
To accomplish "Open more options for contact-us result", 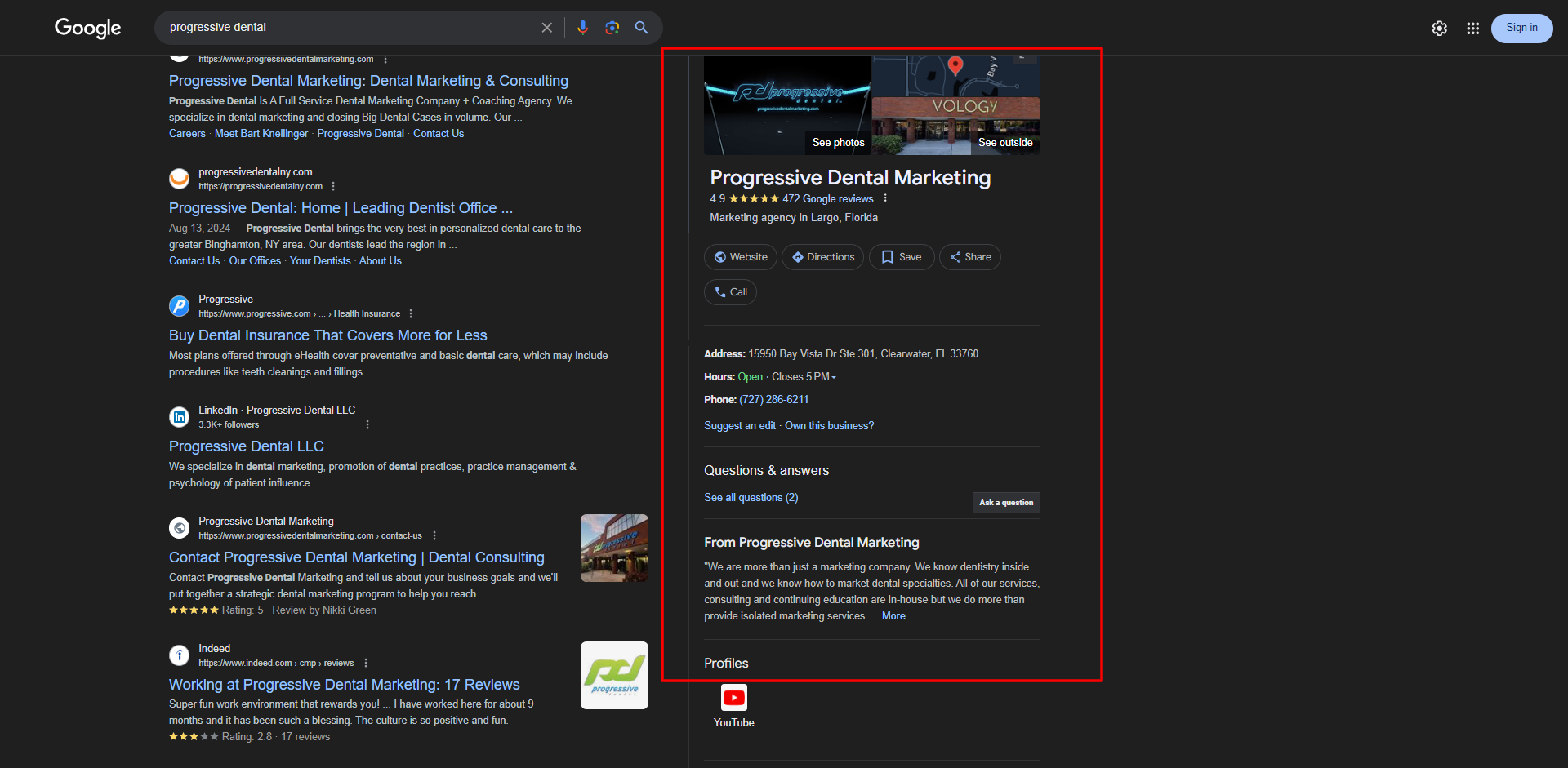I will (434, 536).
